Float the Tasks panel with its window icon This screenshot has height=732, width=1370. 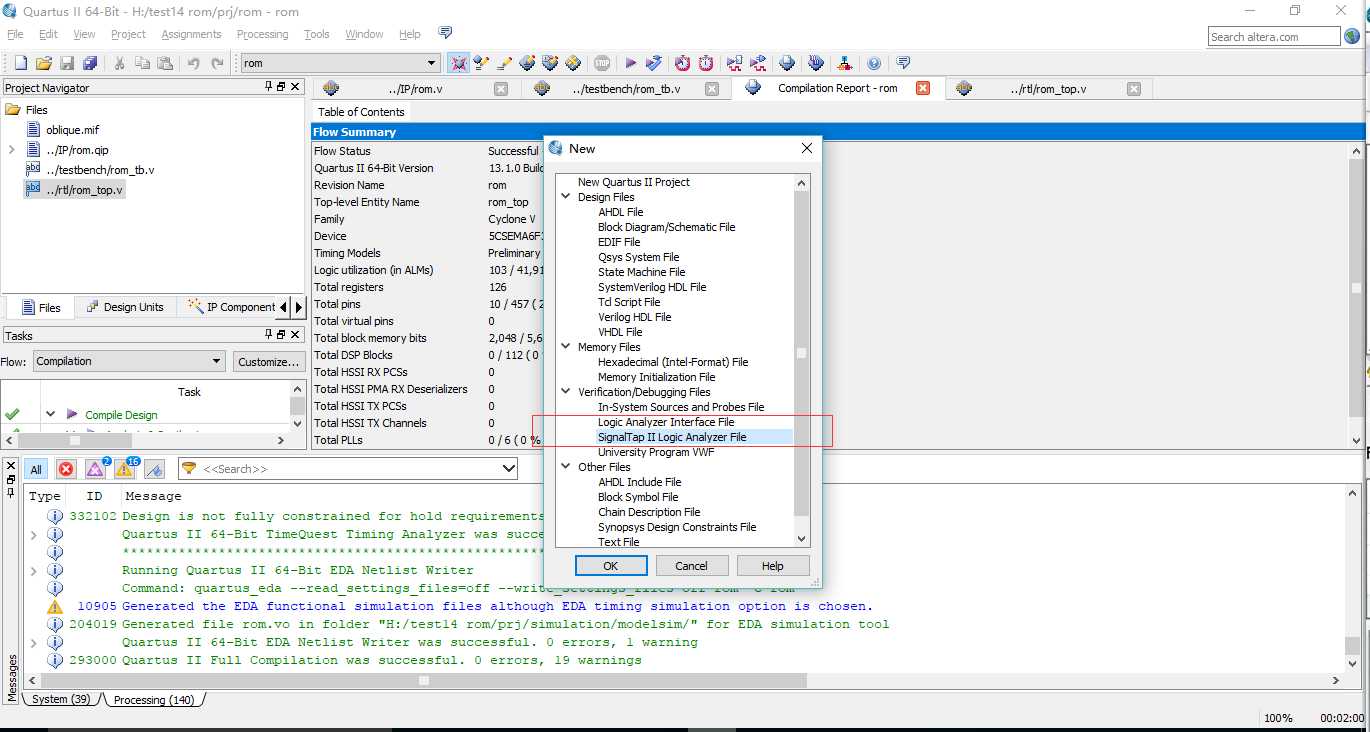pos(281,335)
